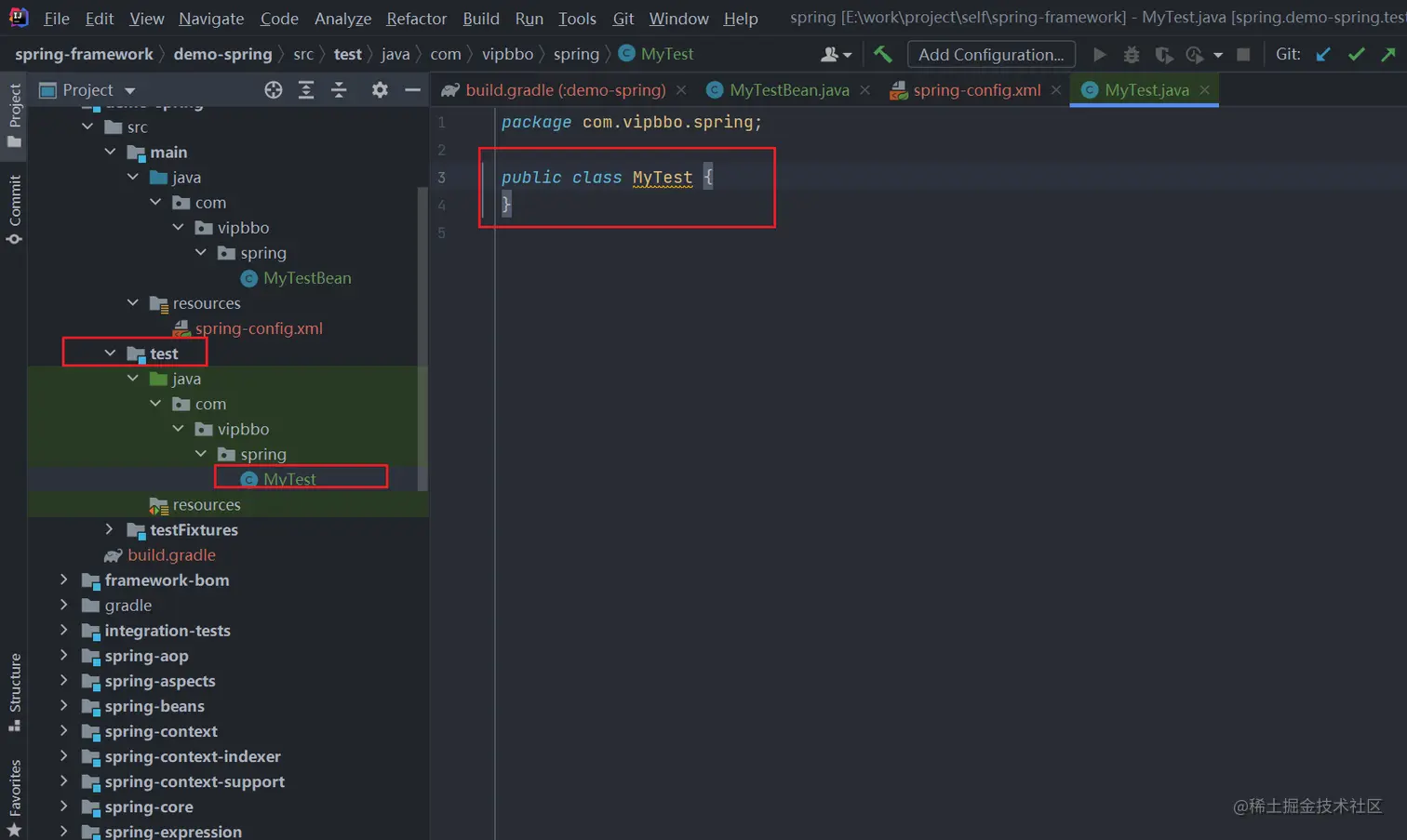Close the MyTest.java editor tab

coord(1205,90)
